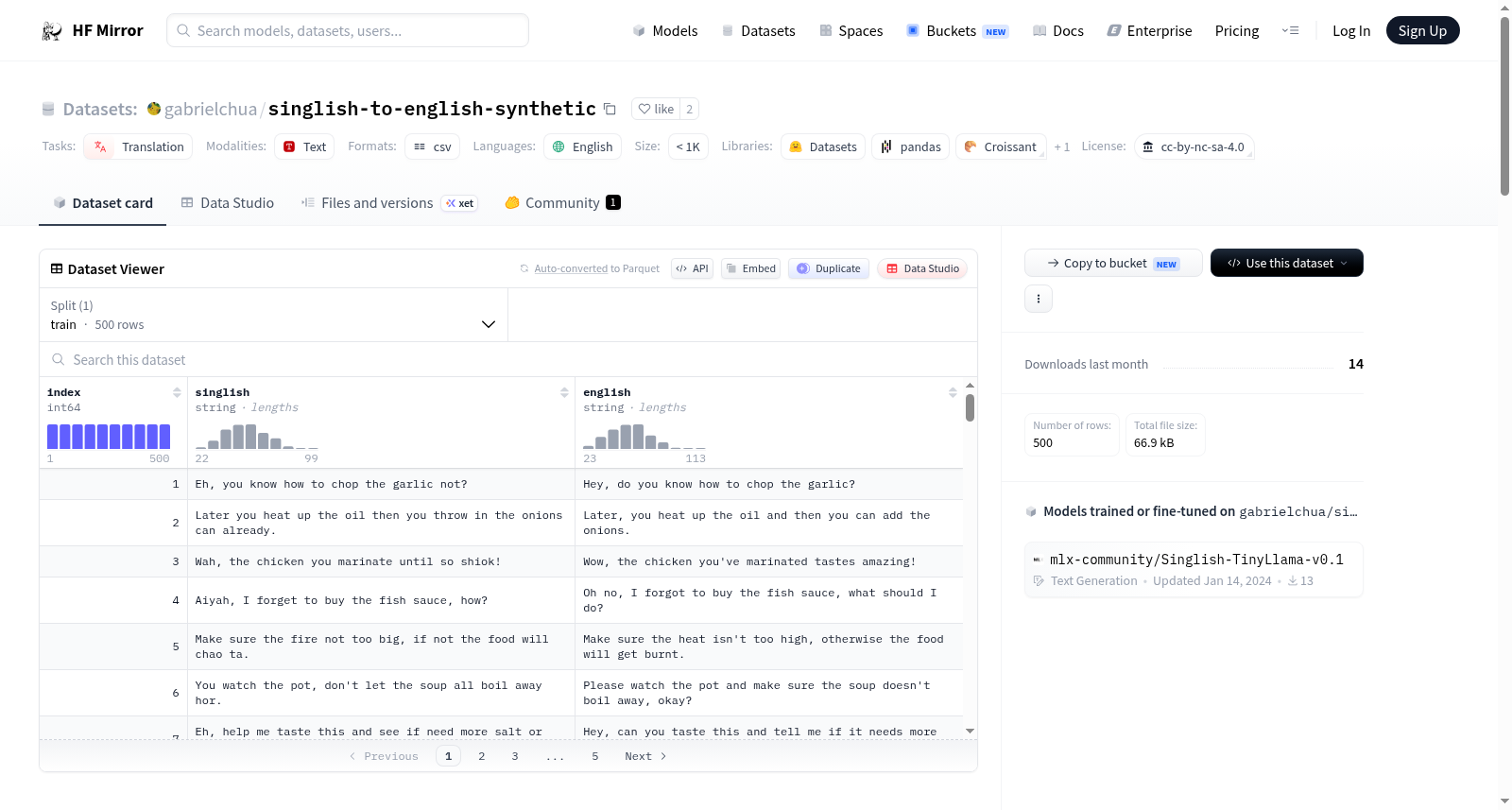Image resolution: width=1512 pixels, height=810 pixels.
Task: Click the english lengths histogram
Action: point(644,436)
